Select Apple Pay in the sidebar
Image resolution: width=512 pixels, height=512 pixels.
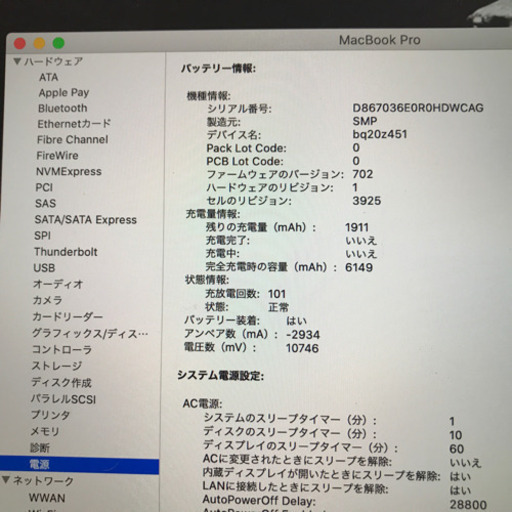point(64,93)
